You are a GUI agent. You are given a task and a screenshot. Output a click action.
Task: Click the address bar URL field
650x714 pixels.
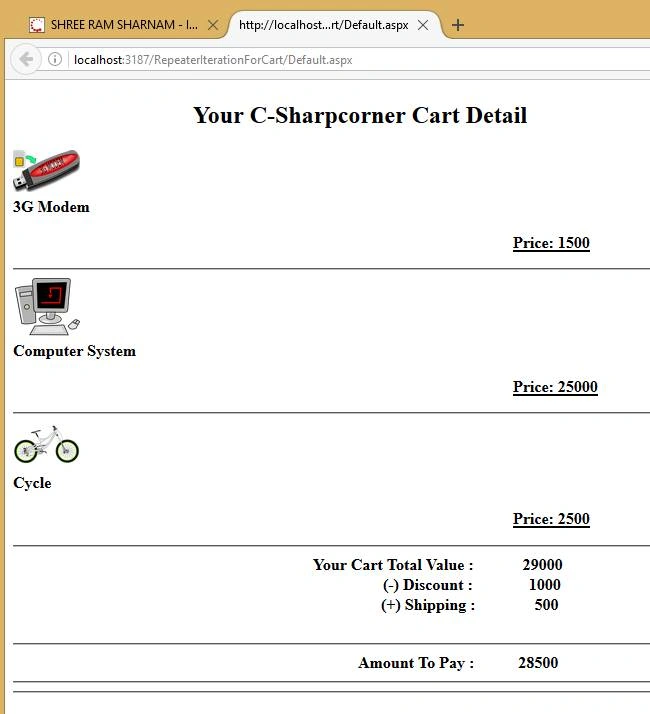[360, 60]
